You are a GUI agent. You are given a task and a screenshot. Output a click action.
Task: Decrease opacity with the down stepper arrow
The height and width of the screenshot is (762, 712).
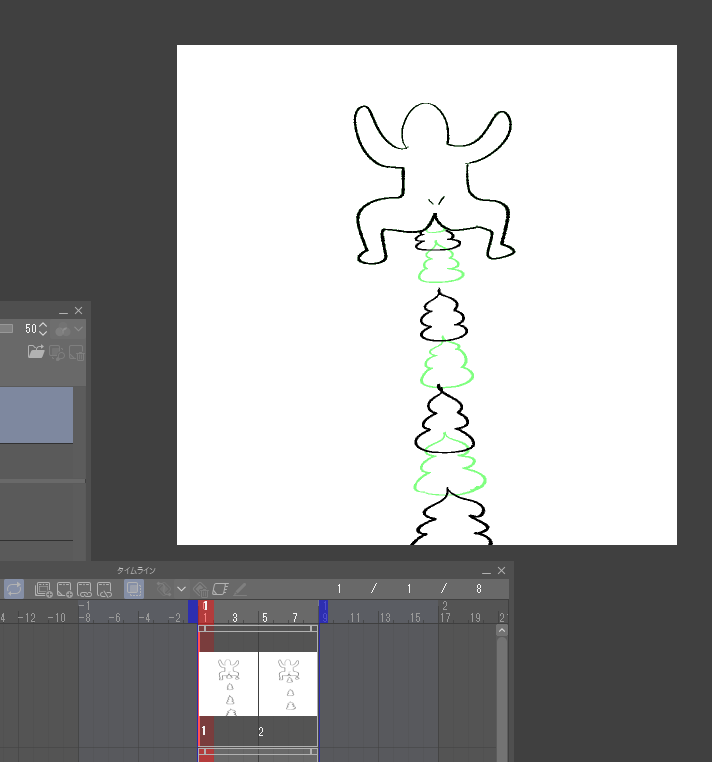click(43, 333)
